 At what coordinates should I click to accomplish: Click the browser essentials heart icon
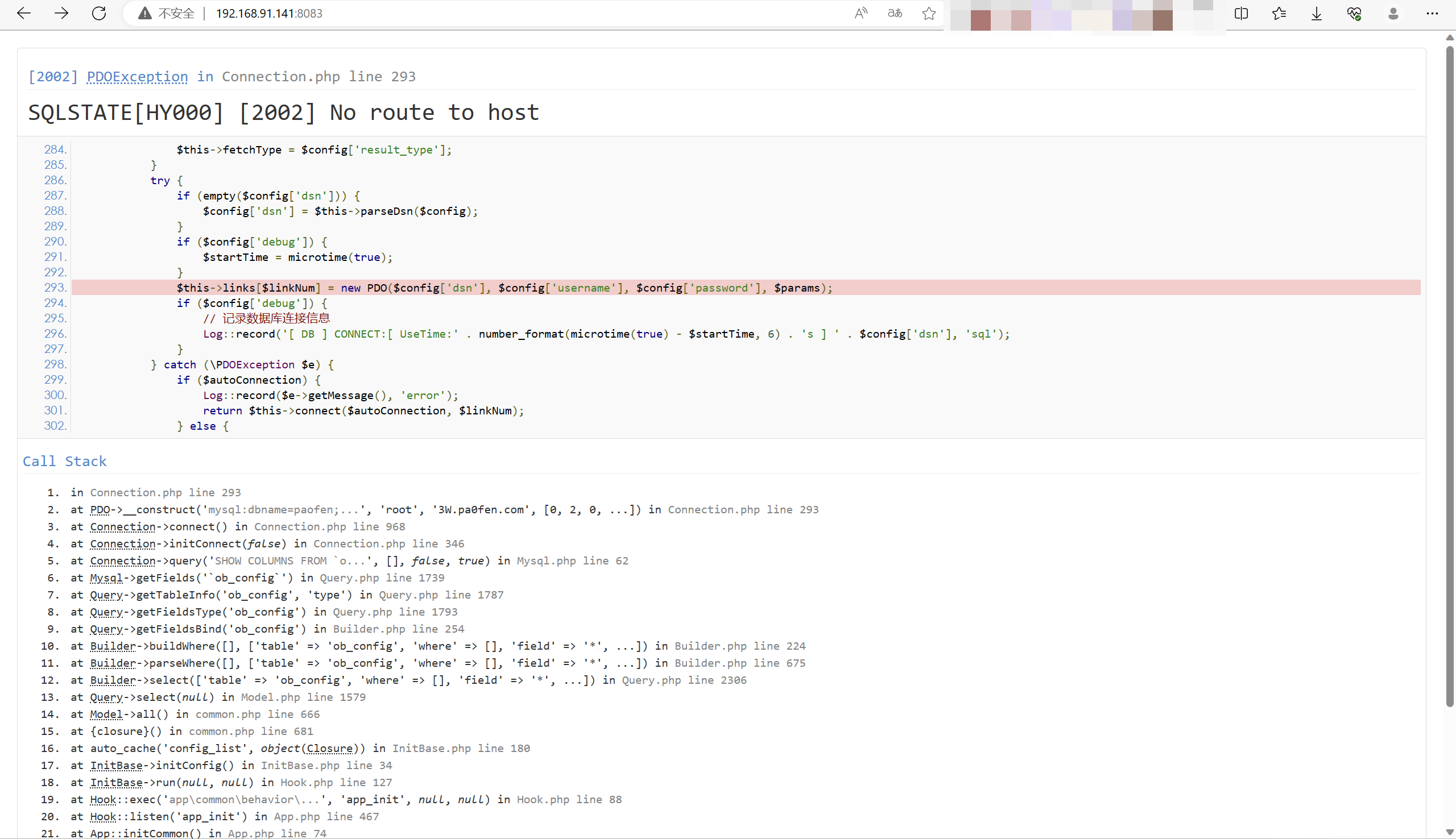pyautogui.click(x=1354, y=13)
